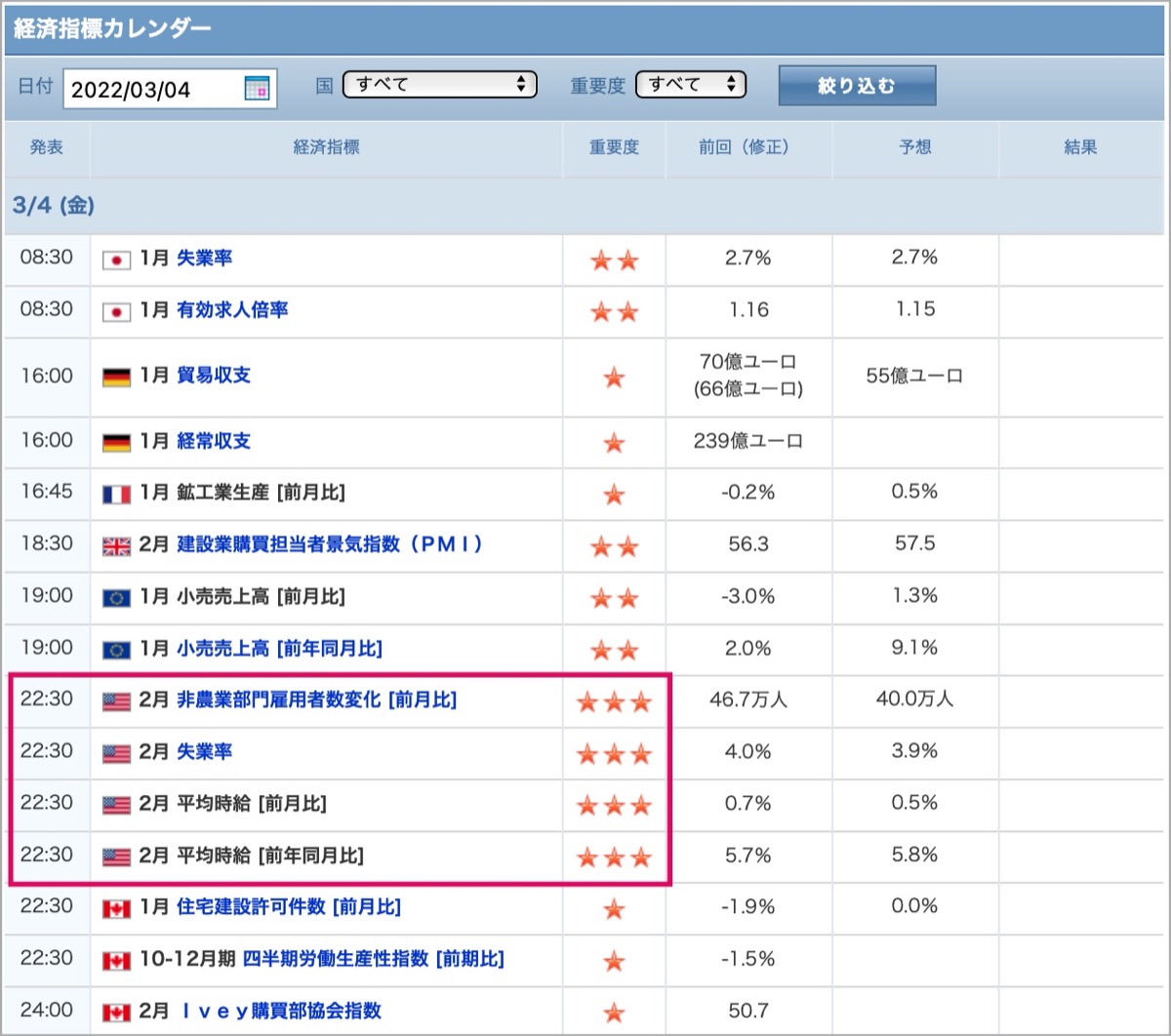This screenshot has width=1171, height=1036.
Task: Click the EU flag beside 小売売上高 [前月比]
Action: tap(116, 597)
